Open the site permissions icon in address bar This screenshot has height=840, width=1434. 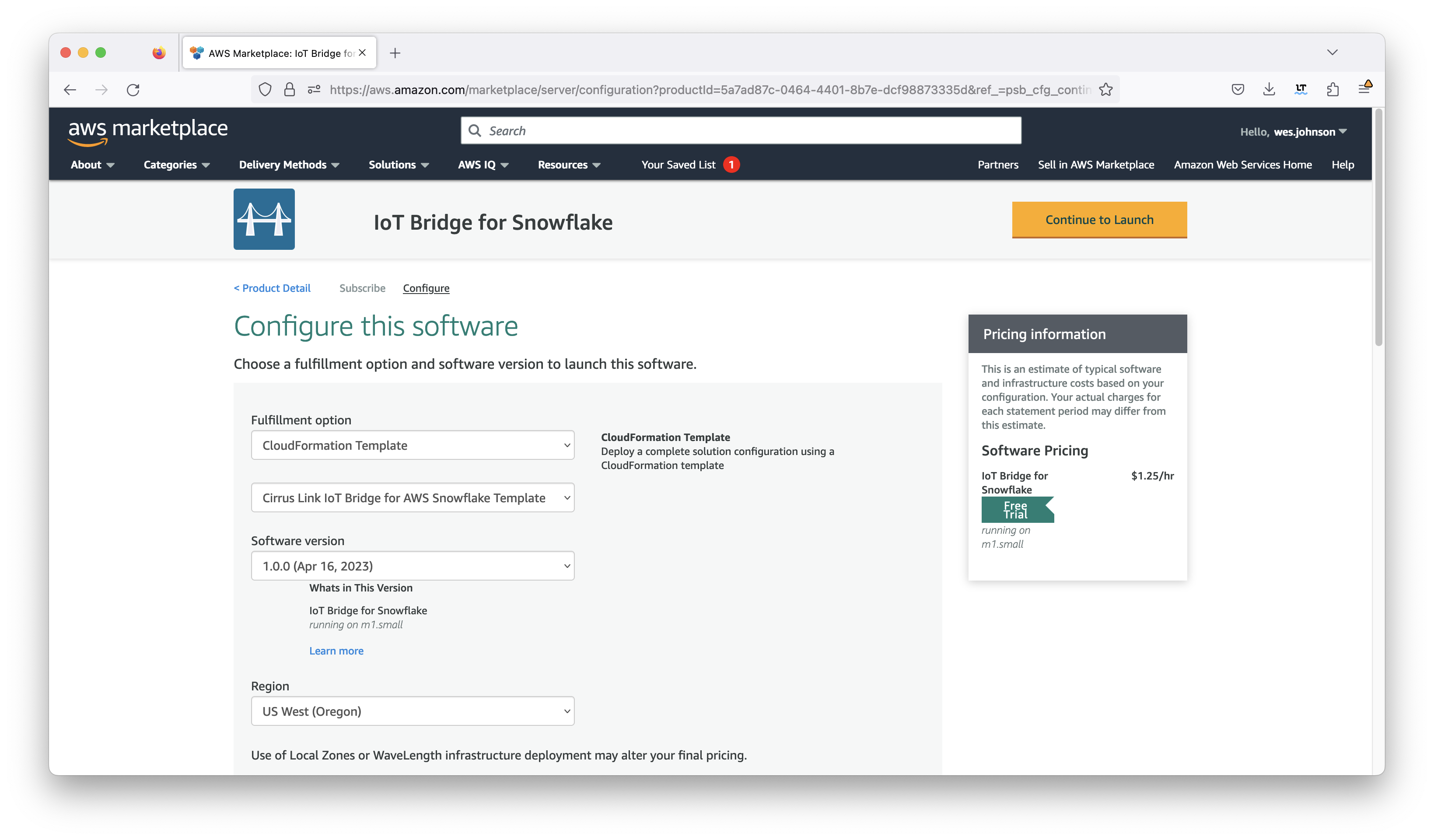(314, 89)
